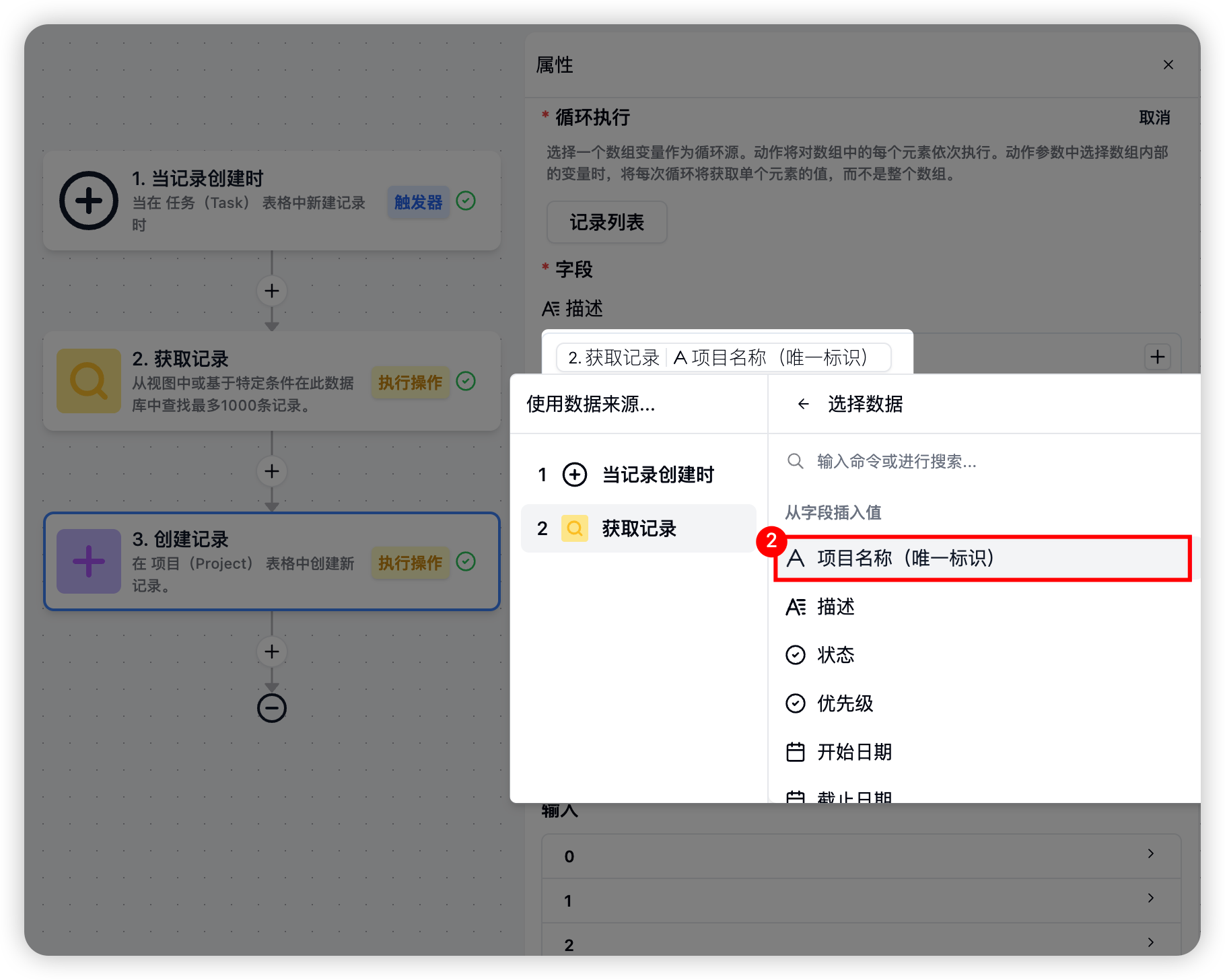Go back using the arrow next to 选择数据
The width and height of the screenshot is (1225, 980).
[803, 404]
